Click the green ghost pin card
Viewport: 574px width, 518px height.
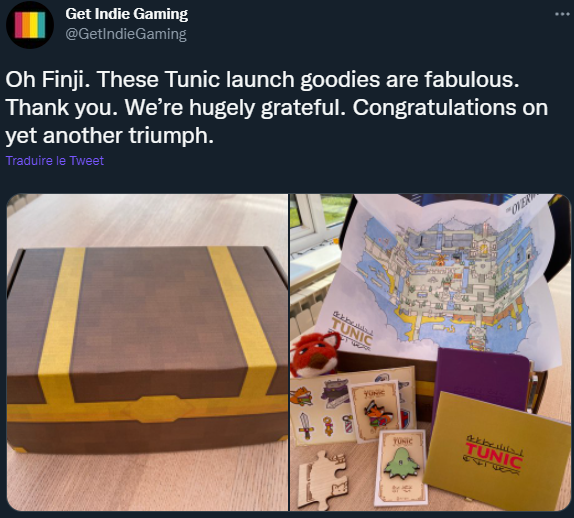(x=402, y=467)
